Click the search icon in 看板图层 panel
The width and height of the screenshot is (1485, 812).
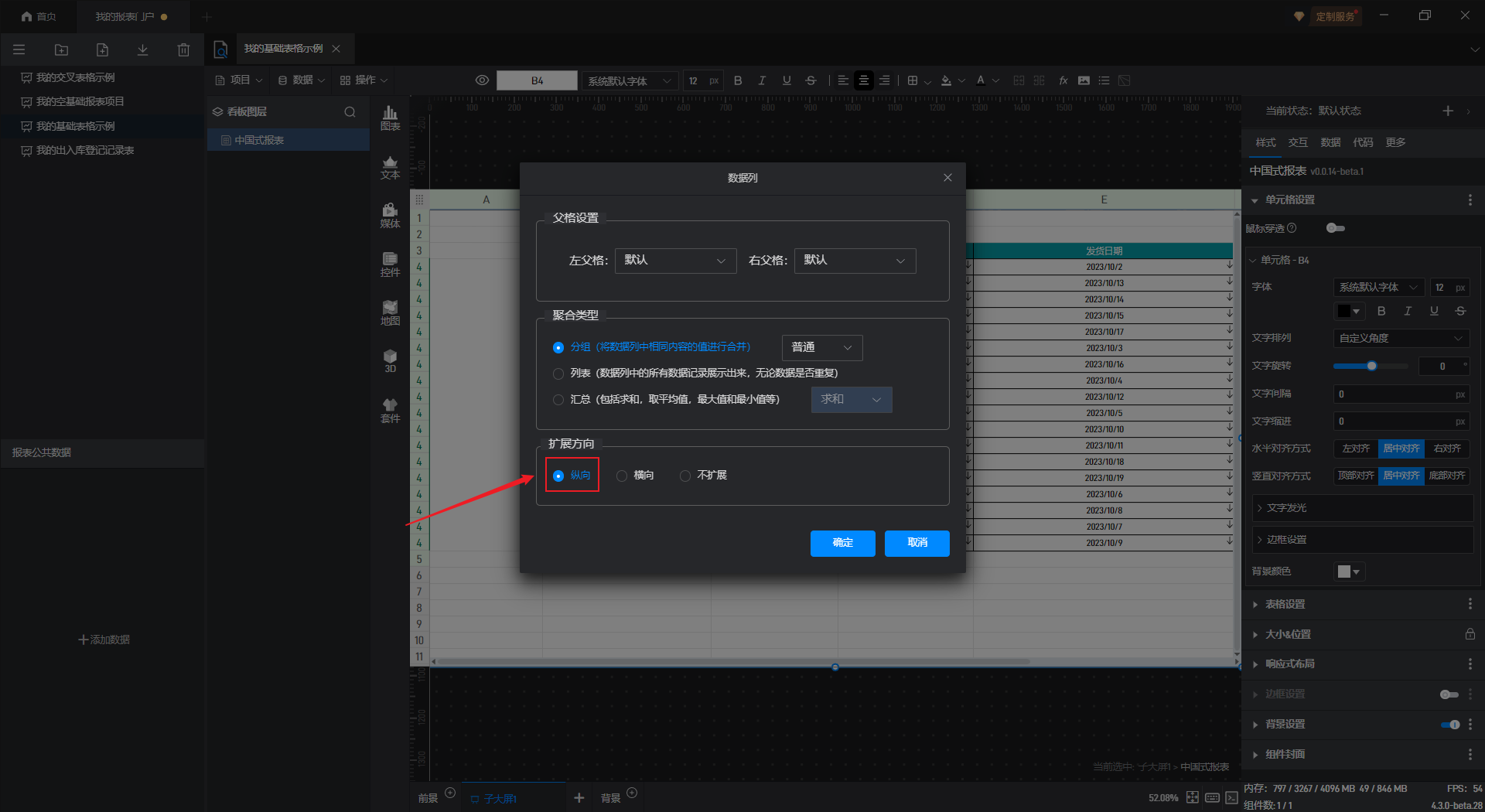pyautogui.click(x=350, y=112)
